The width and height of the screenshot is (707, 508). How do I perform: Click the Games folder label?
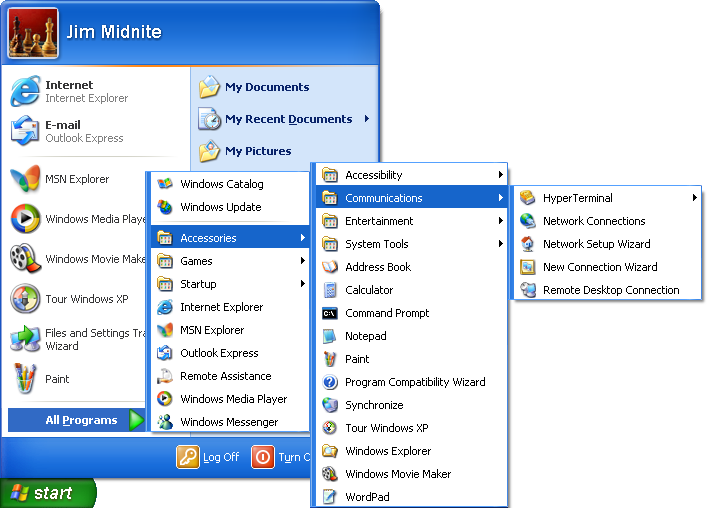196,261
